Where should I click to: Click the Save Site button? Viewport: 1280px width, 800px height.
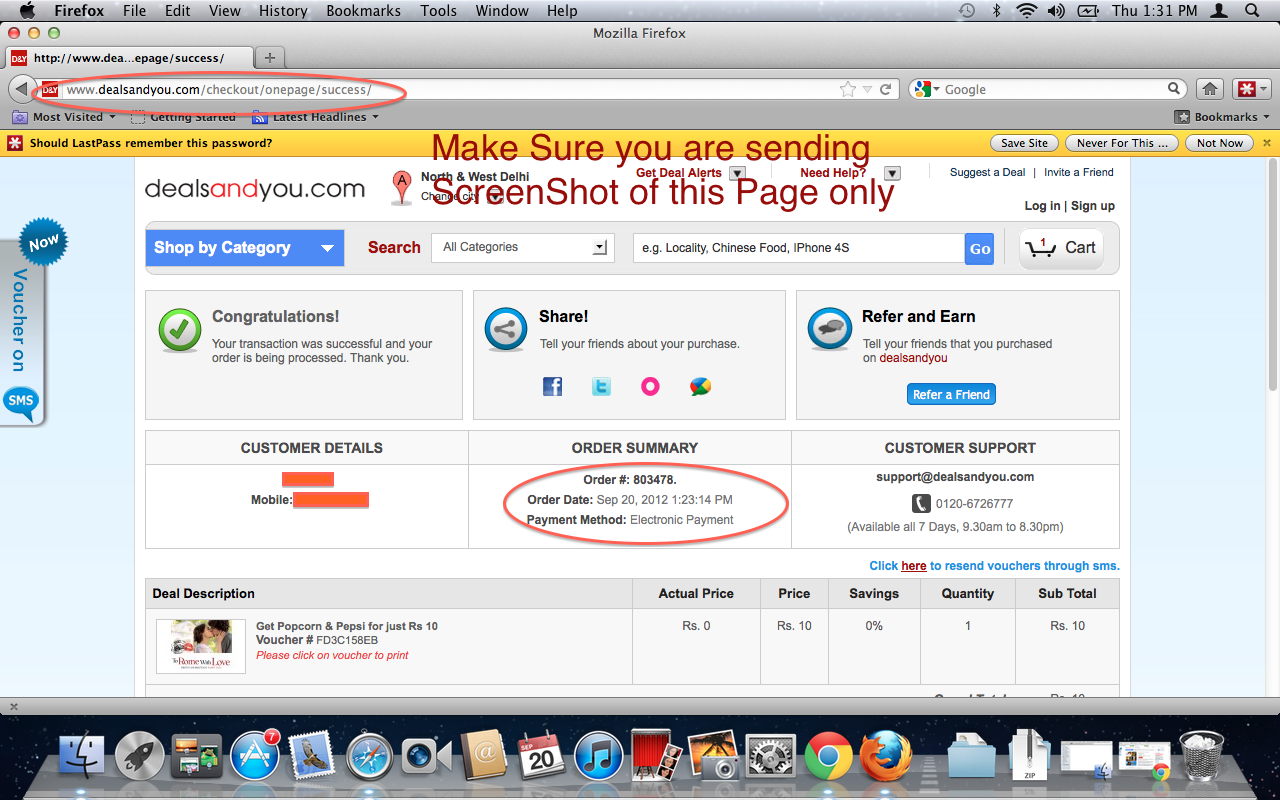click(1025, 143)
